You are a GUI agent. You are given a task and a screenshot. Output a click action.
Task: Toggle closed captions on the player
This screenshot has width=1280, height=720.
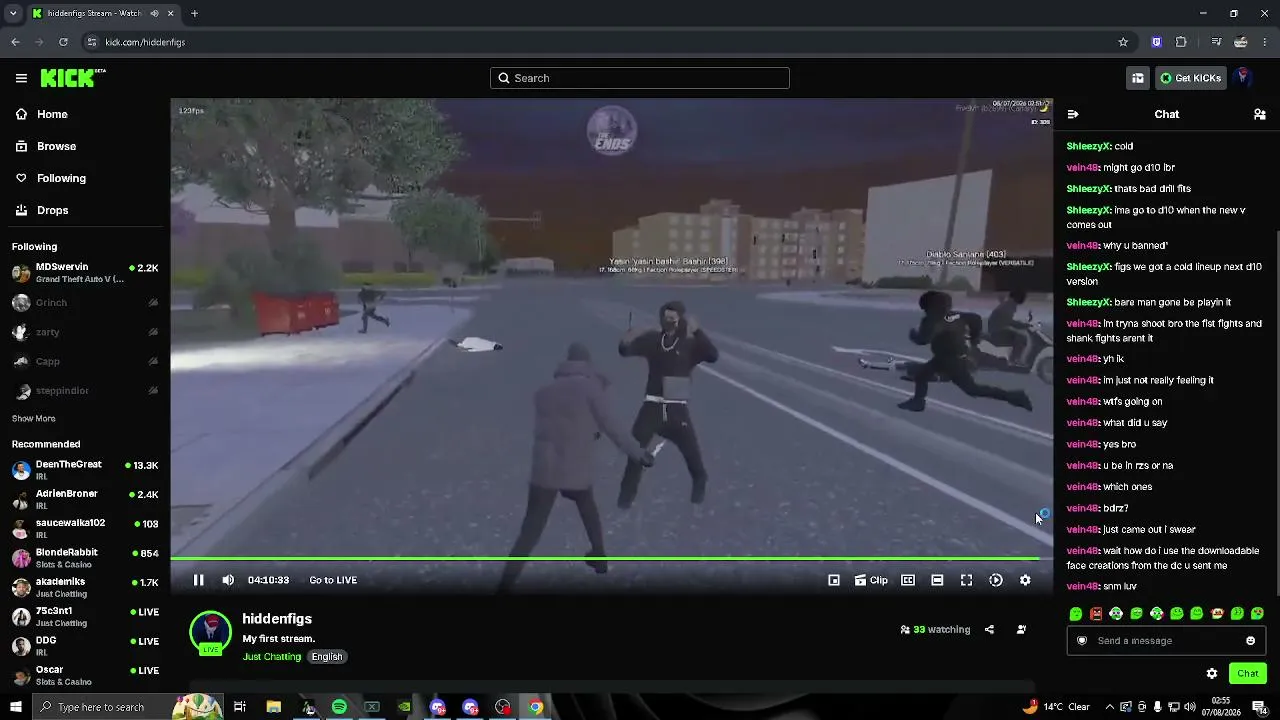pos(908,580)
